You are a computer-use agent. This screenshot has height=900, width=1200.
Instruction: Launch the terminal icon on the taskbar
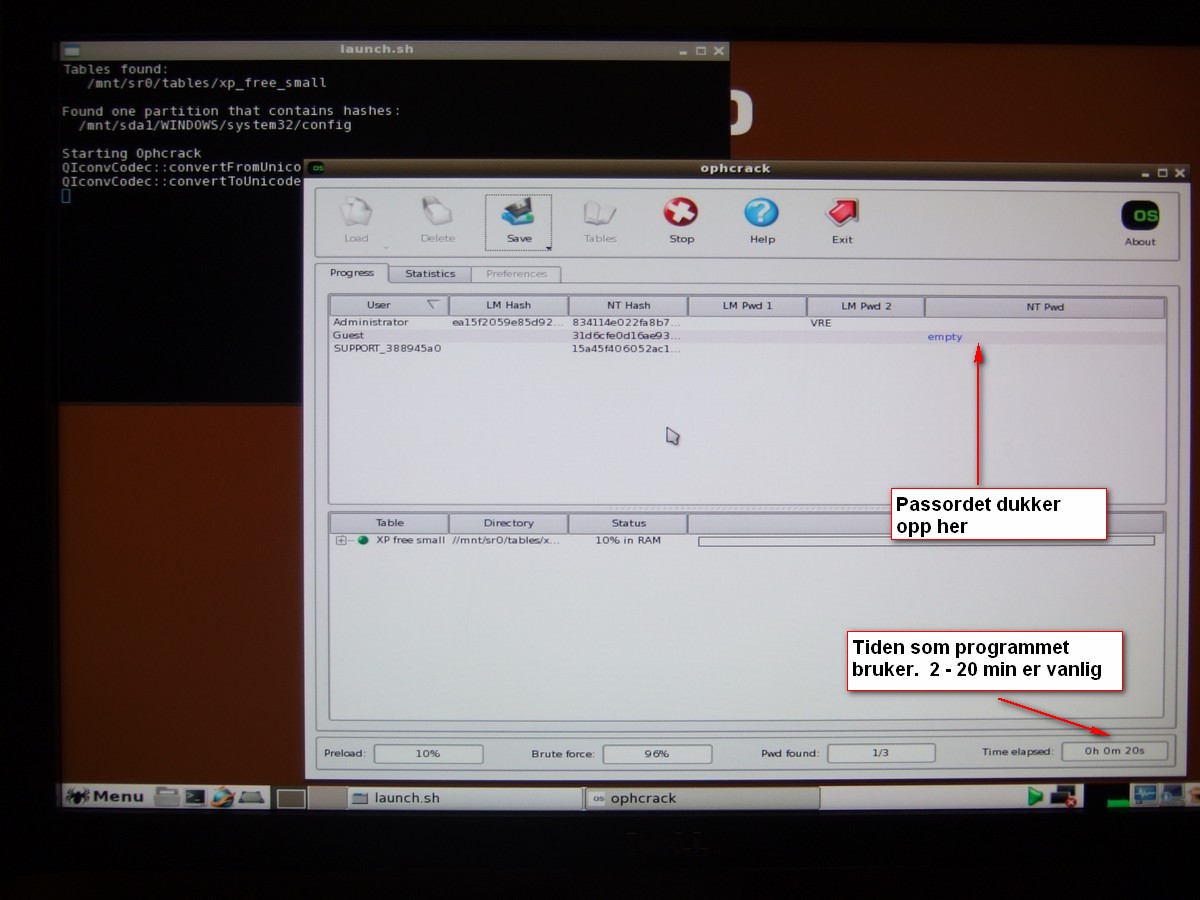195,797
